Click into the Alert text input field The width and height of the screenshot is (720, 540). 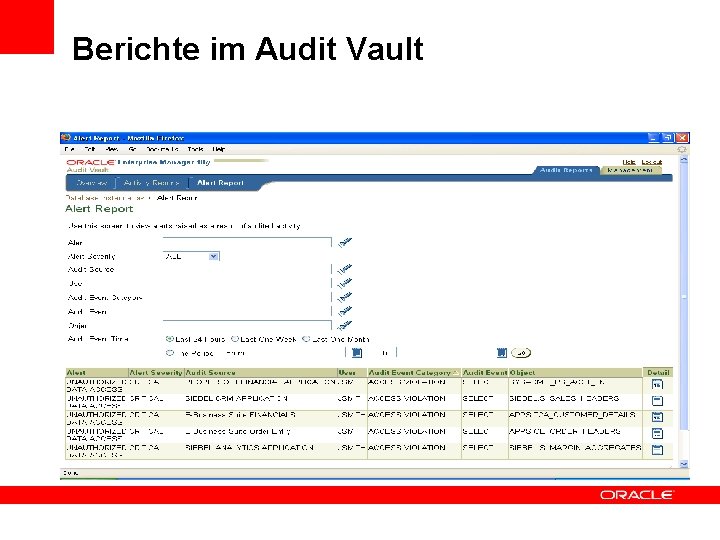coord(247,242)
